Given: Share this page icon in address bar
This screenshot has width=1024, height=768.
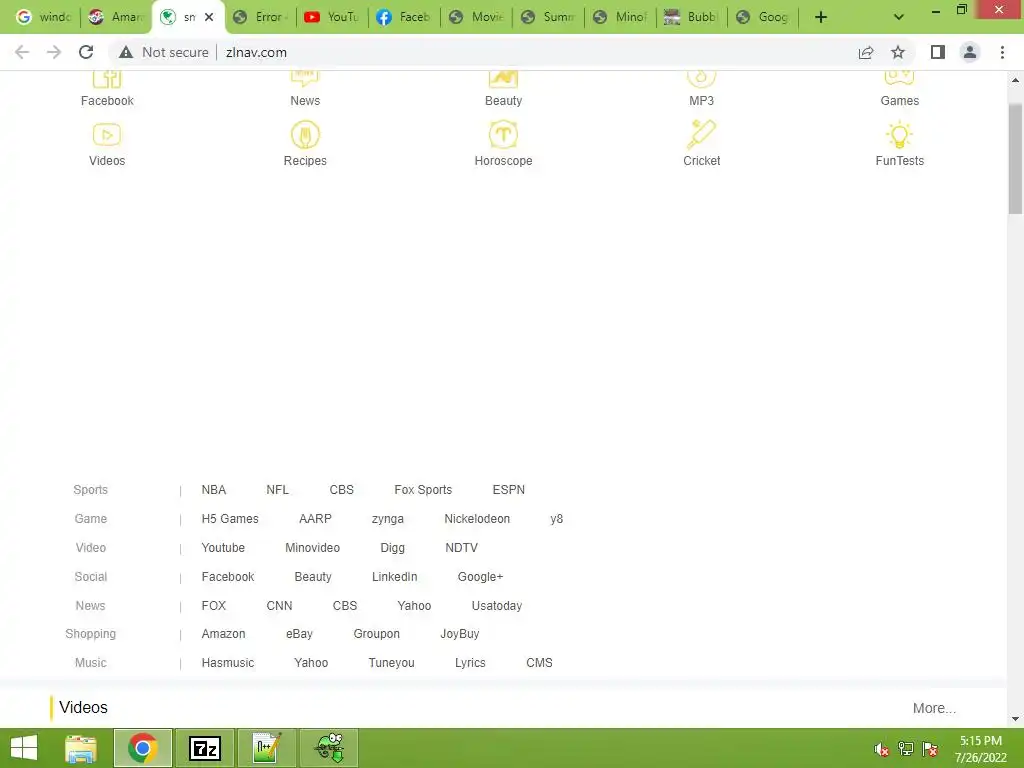Looking at the screenshot, I should 866,52.
